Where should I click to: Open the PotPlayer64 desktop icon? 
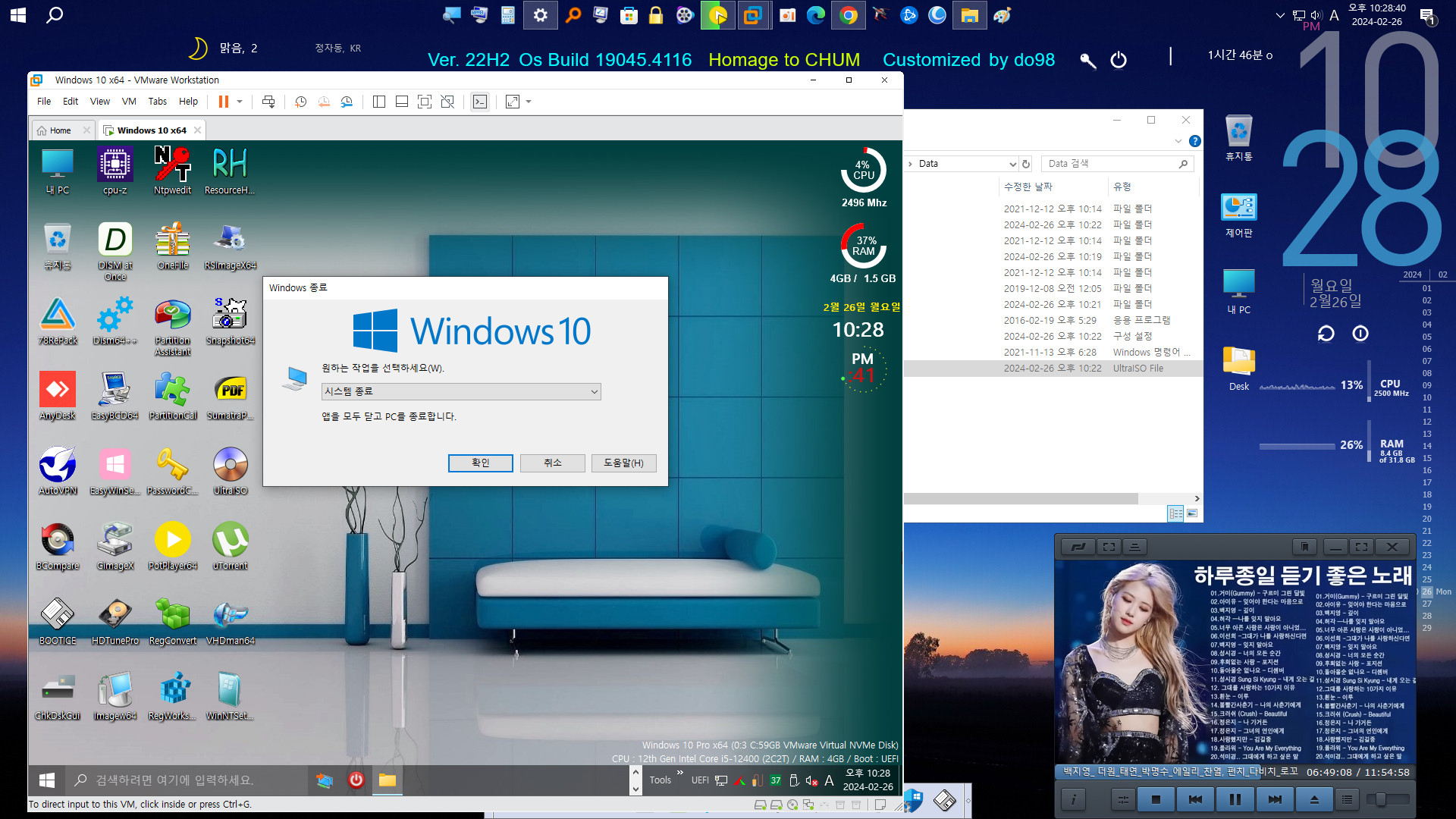173,546
